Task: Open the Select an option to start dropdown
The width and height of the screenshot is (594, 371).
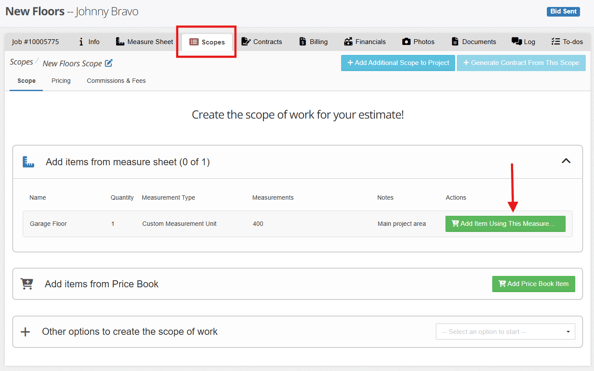Action: pyautogui.click(x=505, y=332)
